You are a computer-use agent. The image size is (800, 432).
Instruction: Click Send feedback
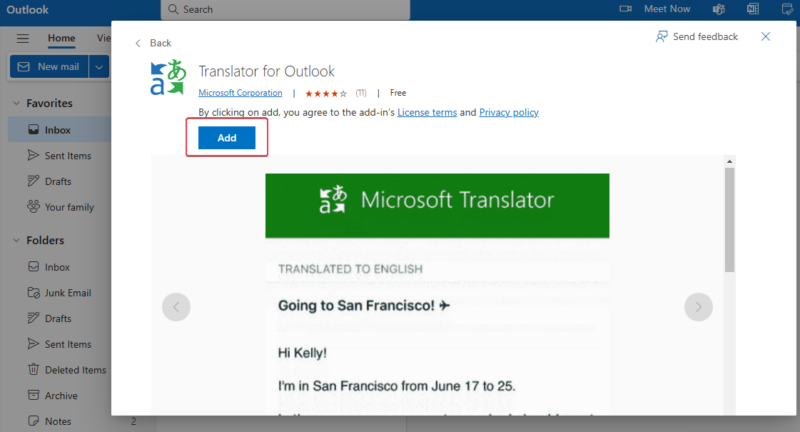coord(697,37)
